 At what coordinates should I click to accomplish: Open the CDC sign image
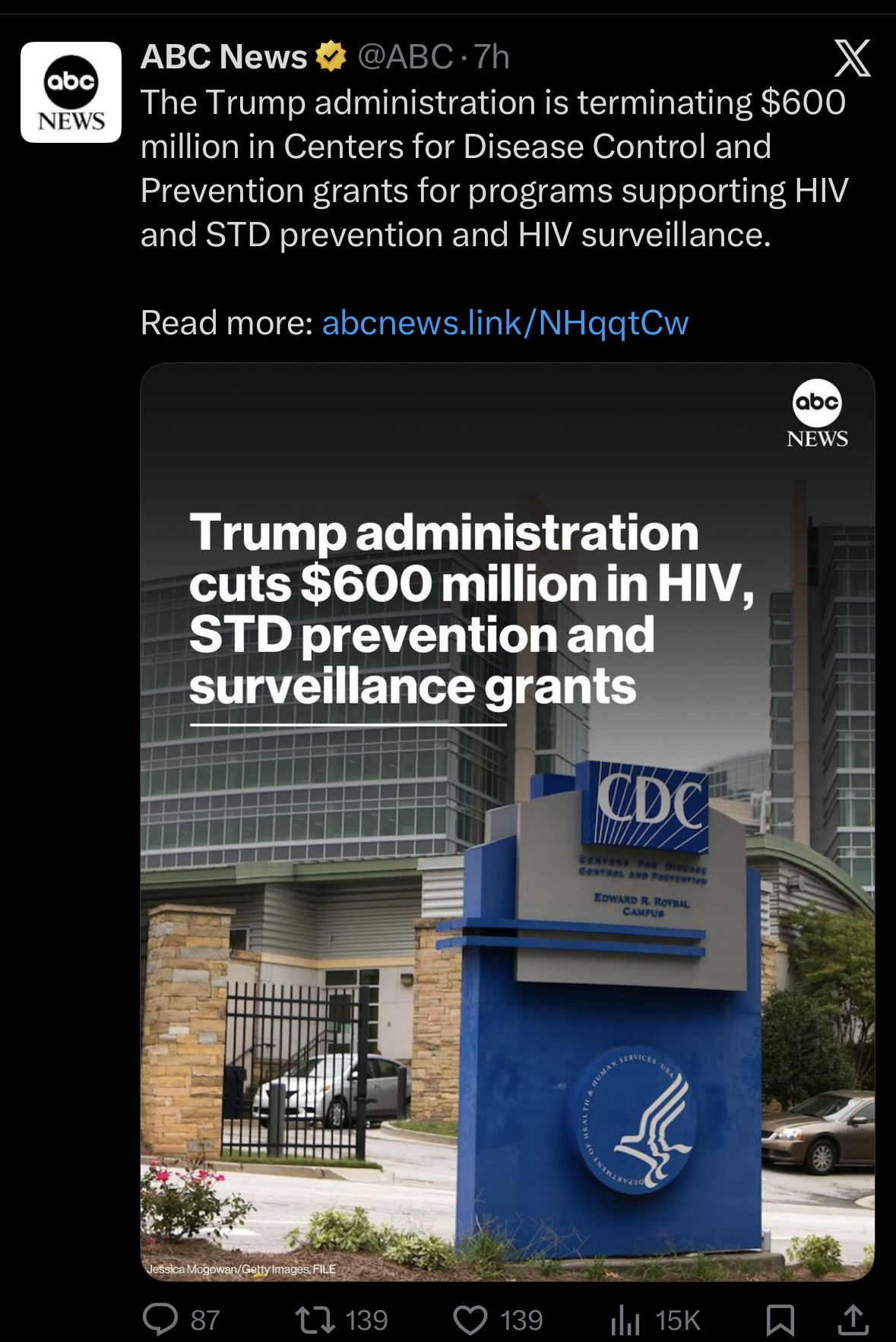click(x=508, y=821)
